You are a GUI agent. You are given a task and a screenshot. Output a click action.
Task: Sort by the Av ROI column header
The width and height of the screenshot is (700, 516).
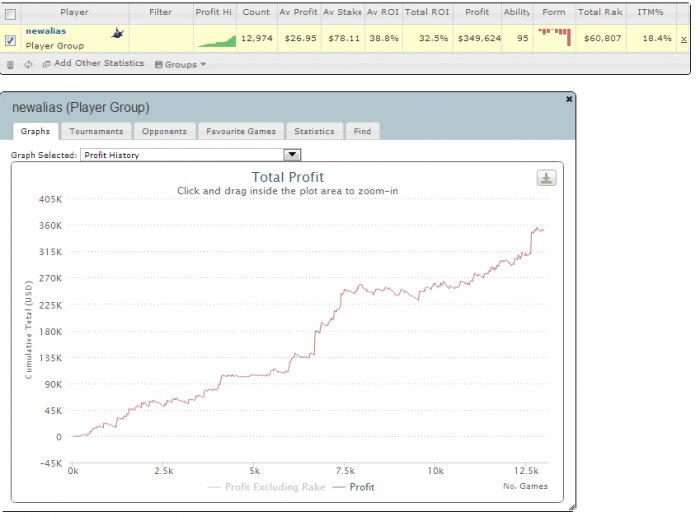pyautogui.click(x=383, y=12)
